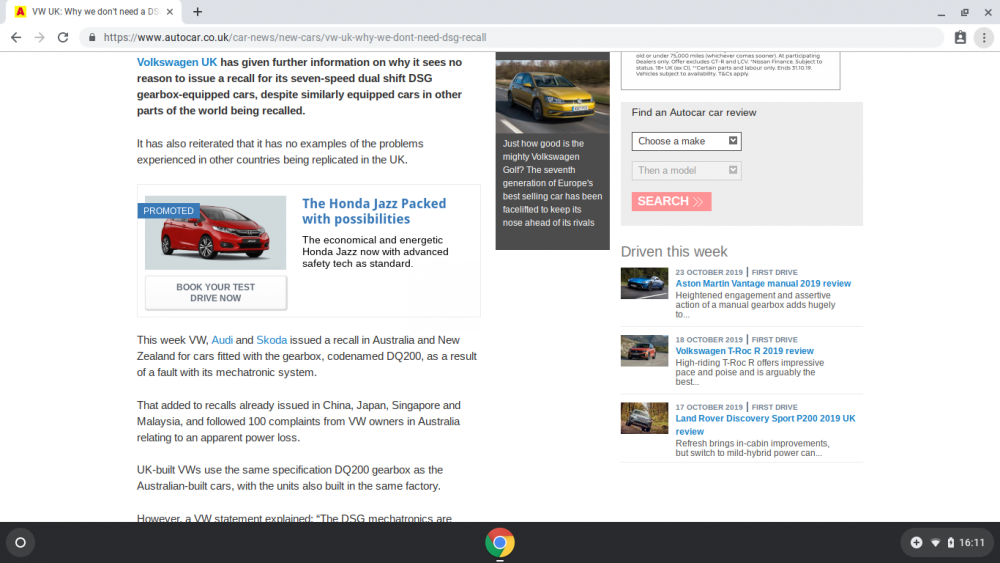Open The Honda Jazz Packed with possibilities link
The width and height of the screenshot is (1000, 563).
[x=374, y=211]
